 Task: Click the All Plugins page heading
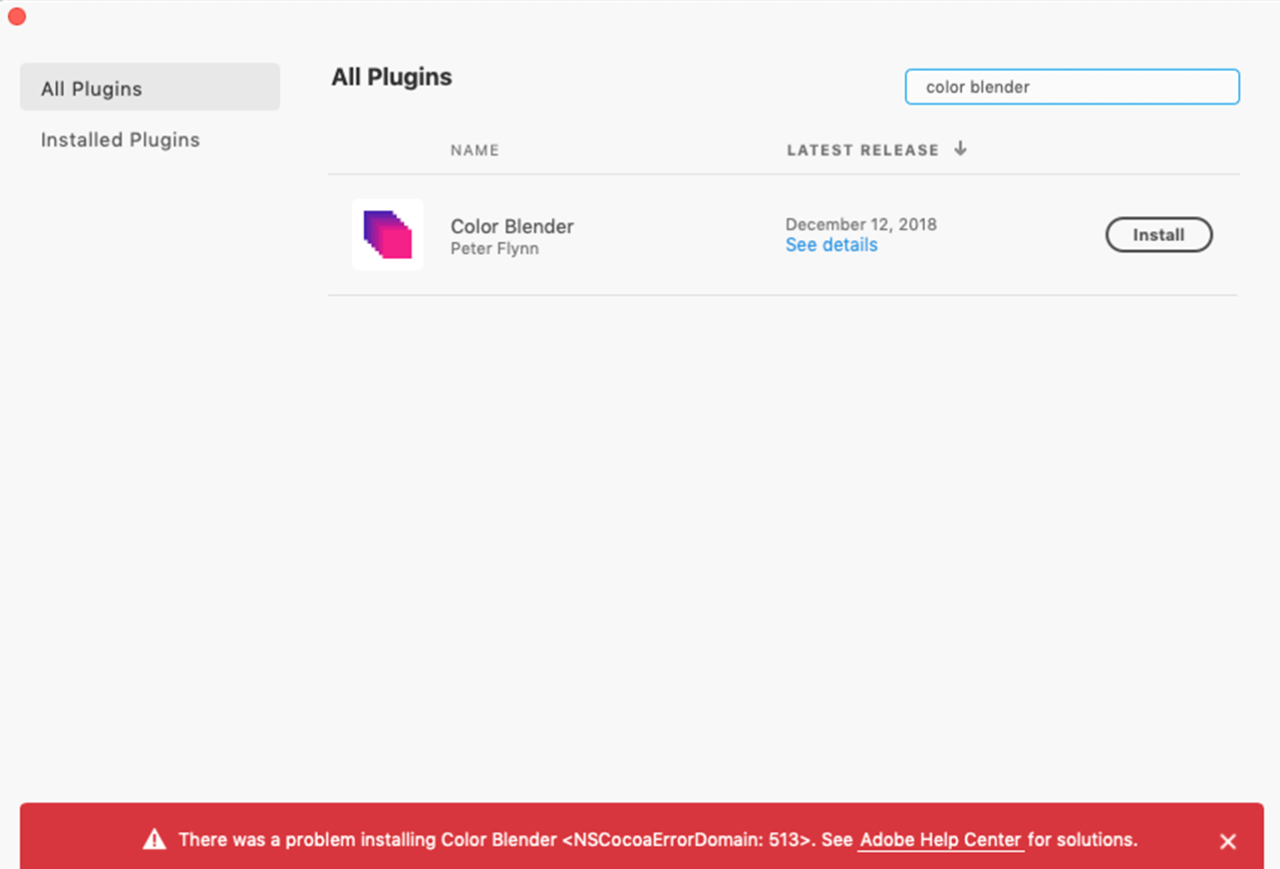[x=391, y=77]
